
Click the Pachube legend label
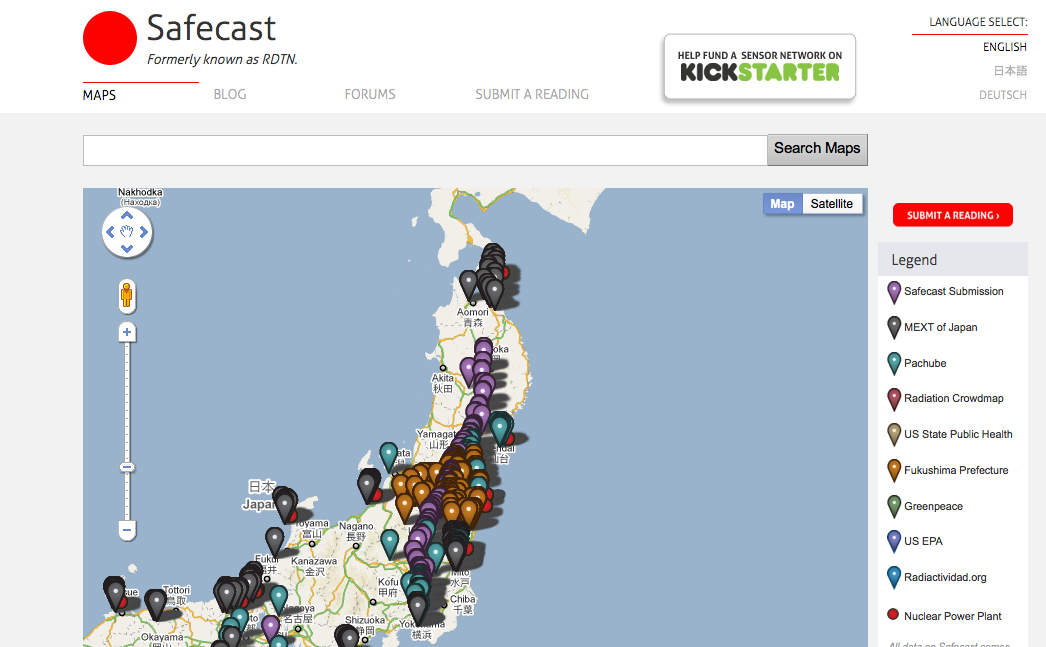tap(925, 364)
